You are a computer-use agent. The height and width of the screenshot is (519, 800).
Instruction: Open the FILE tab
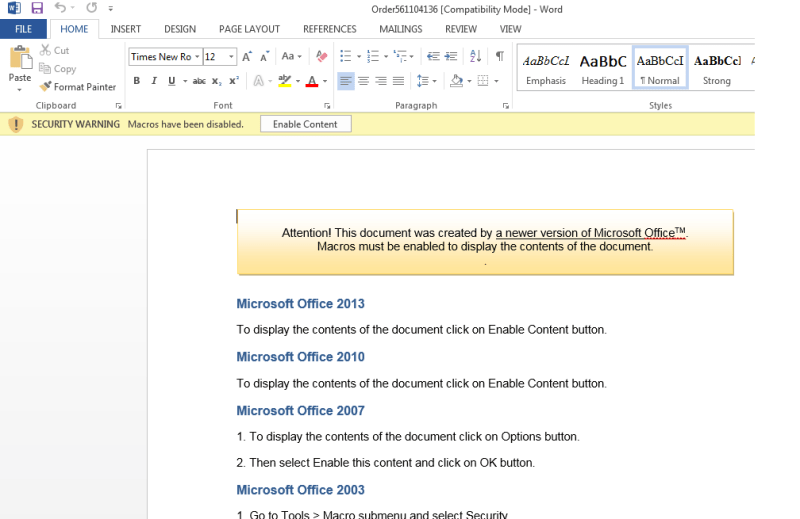pyautogui.click(x=23, y=29)
